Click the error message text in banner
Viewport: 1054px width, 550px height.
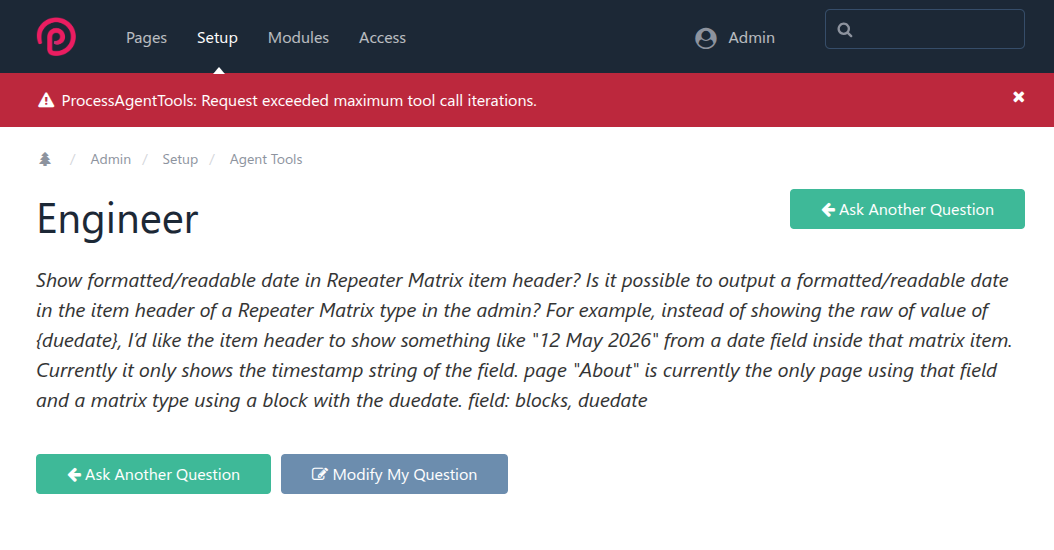point(299,101)
